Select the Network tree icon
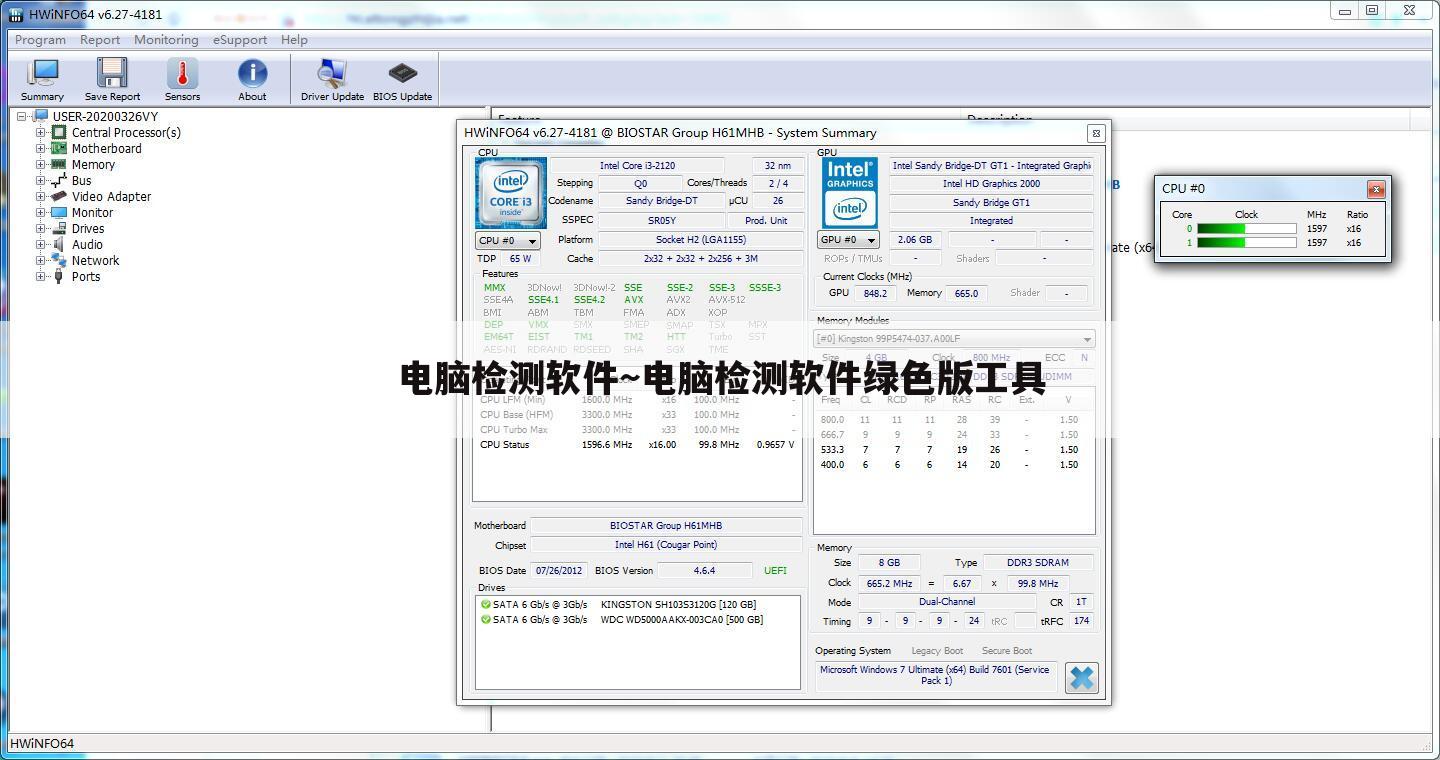1440x760 pixels. point(59,260)
